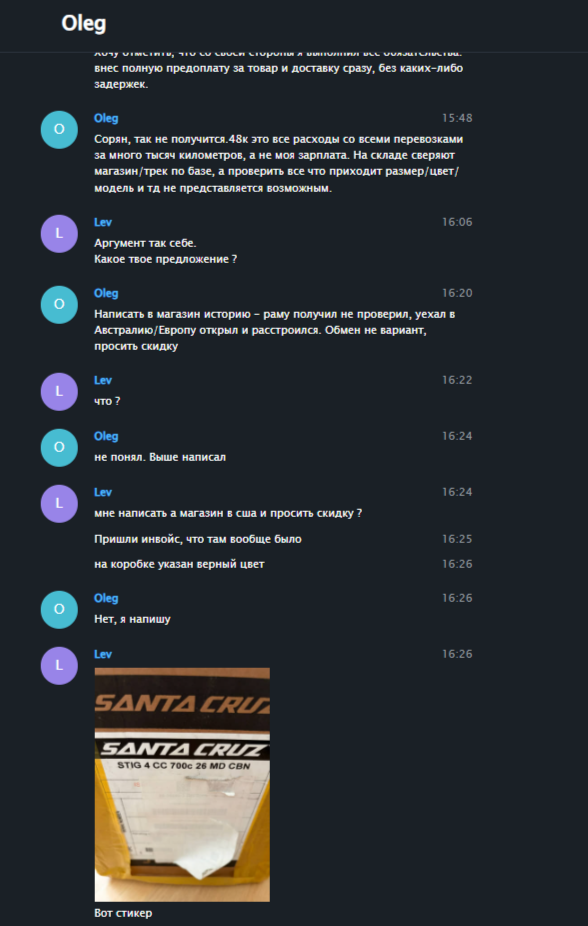Click the 'Вот стикер' photo caption
588x926 pixels.
pos(123,913)
